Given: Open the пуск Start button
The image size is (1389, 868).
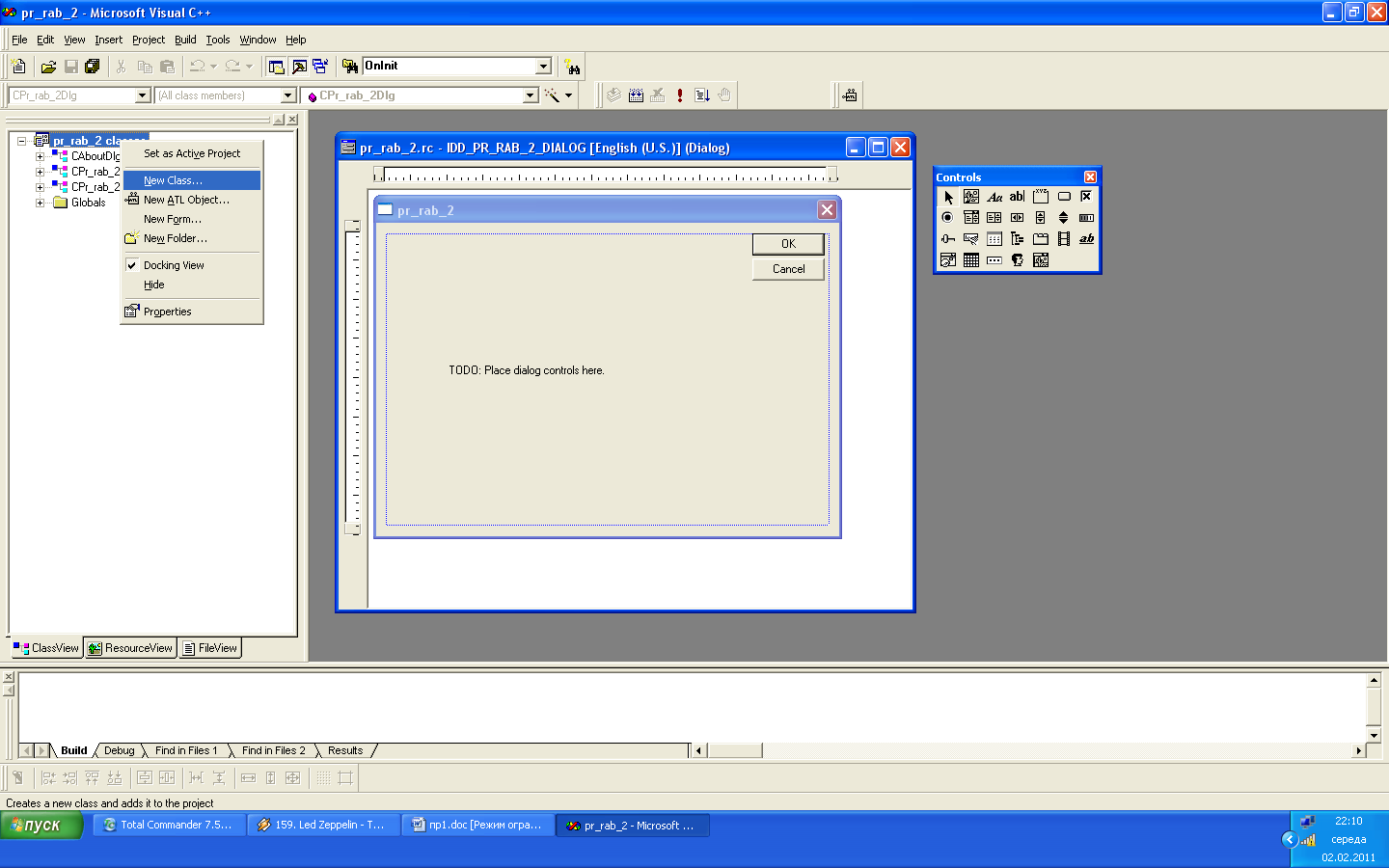Looking at the screenshot, I should (41, 826).
